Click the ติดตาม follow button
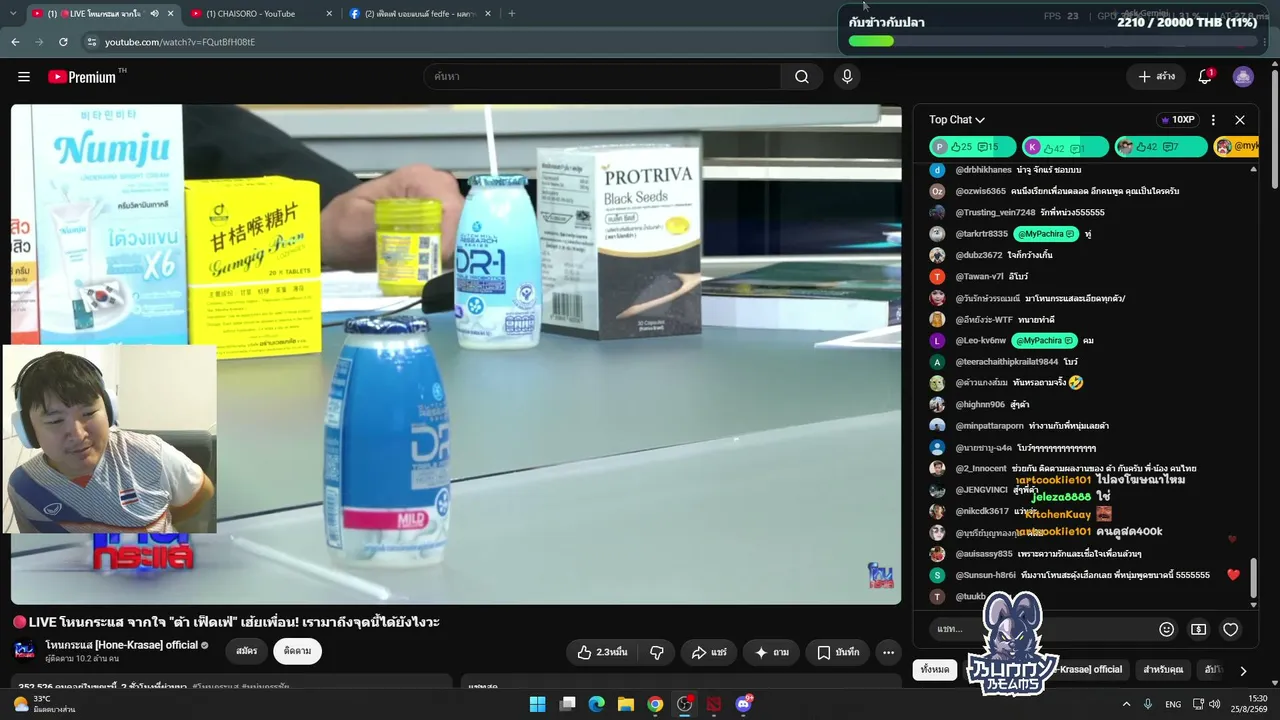Screen dimensions: 1280x720 [x=297, y=651]
